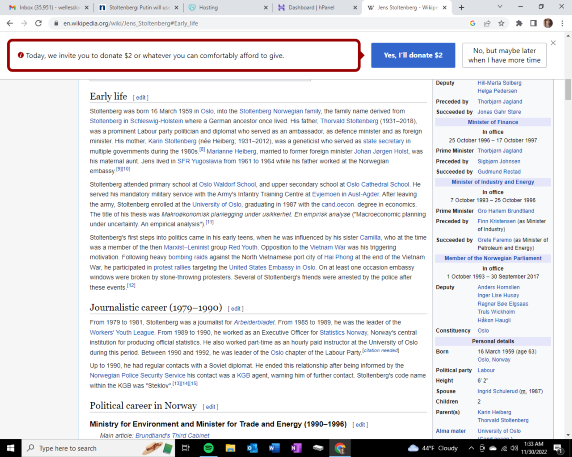Go forward in browser history
Image resolution: width=572 pixels, height=457 pixels.
point(24,23)
